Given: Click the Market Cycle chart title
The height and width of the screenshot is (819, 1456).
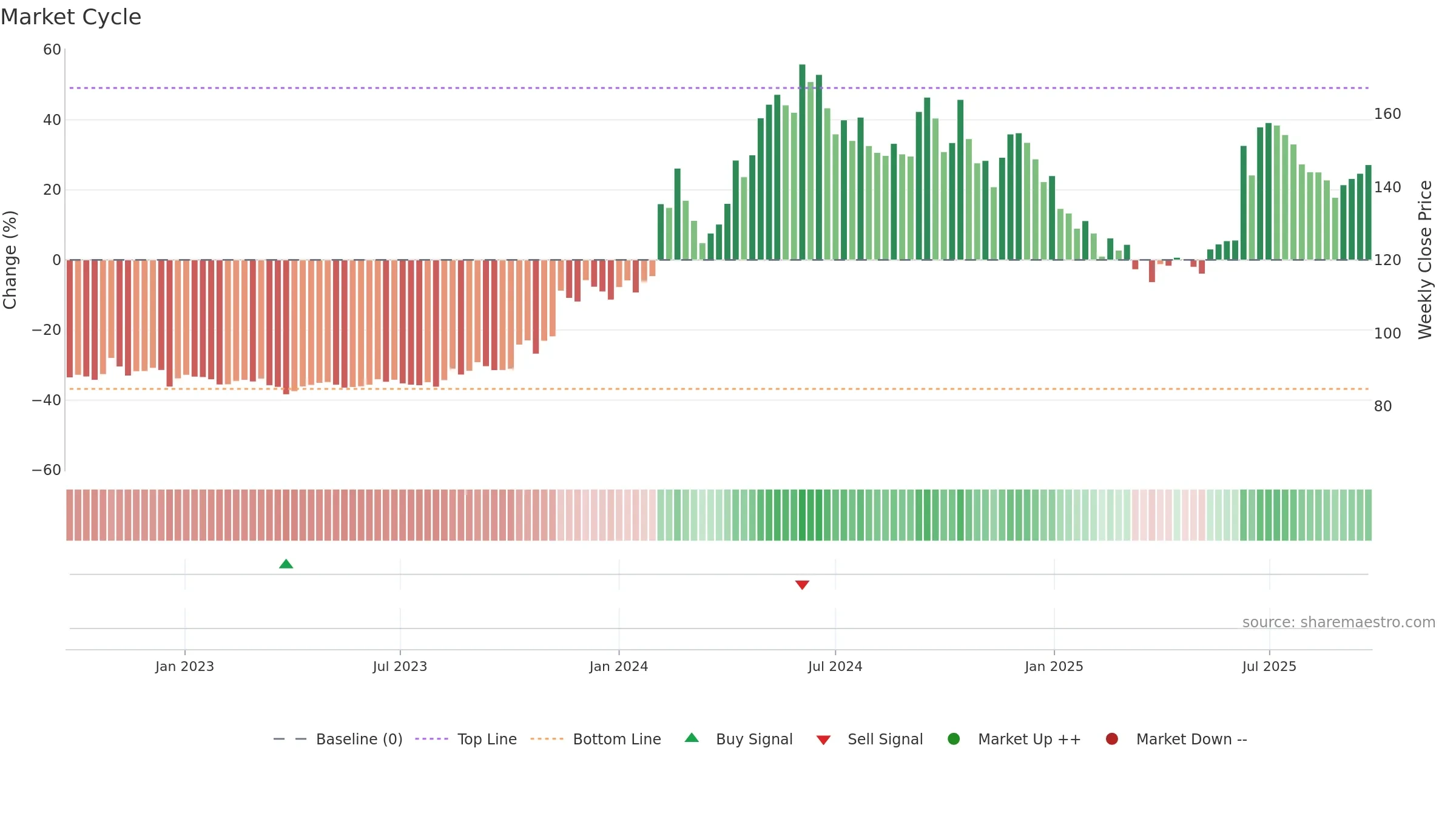Looking at the screenshot, I should click(71, 17).
